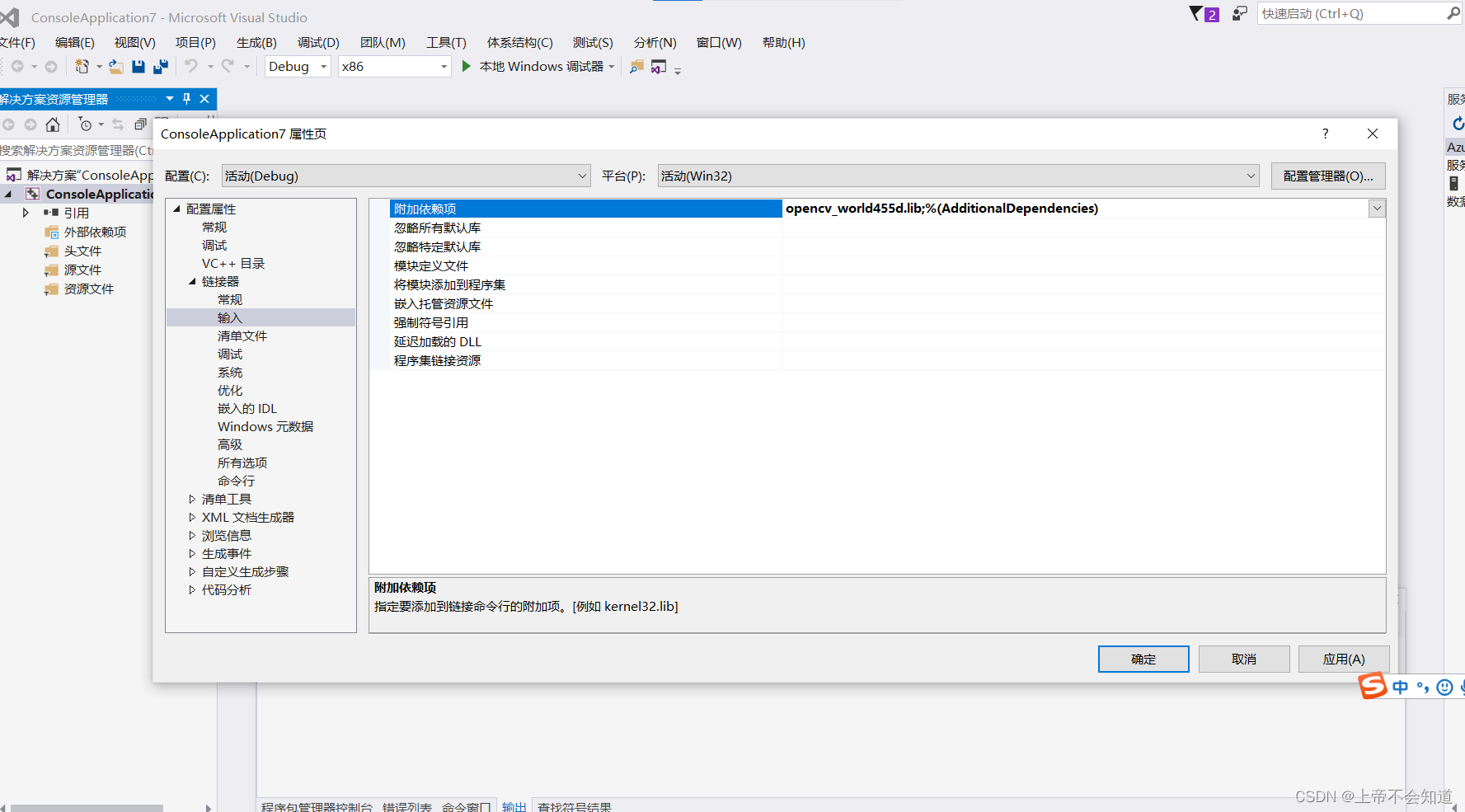The image size is (1465, 812).
Task: Click the Sync with Active Document icon
Action: (x=118, y=124)
